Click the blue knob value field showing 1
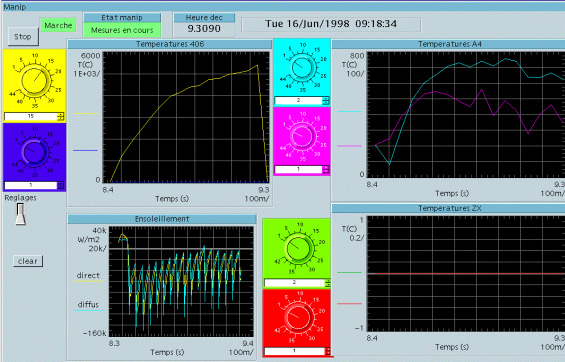 (x=31, y=186)
